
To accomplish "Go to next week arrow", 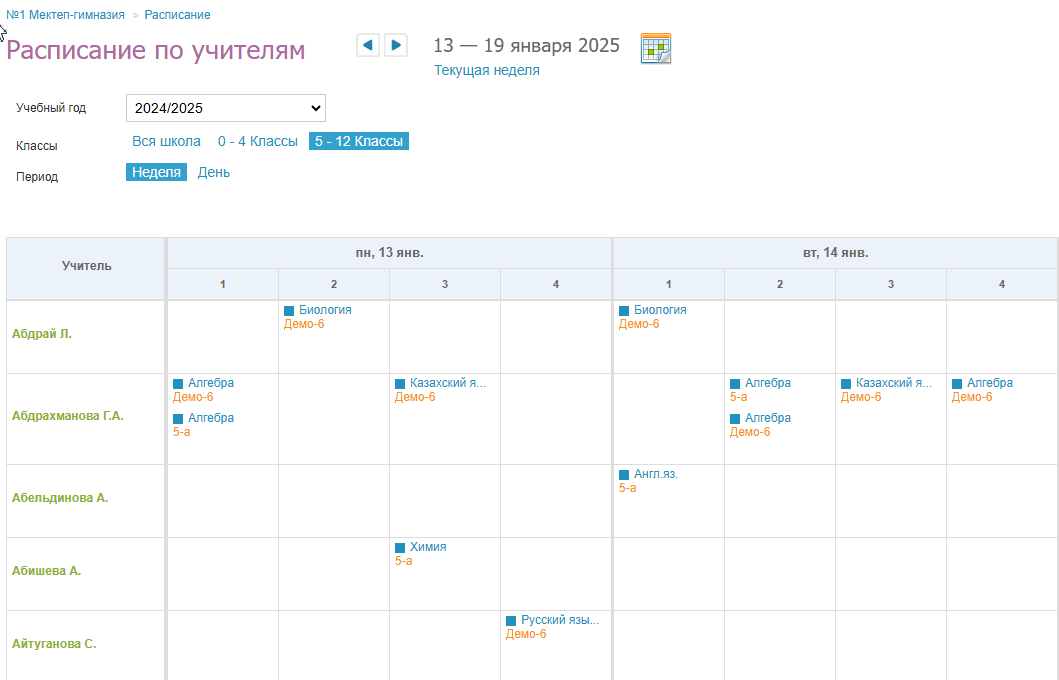I will (396, 45).
